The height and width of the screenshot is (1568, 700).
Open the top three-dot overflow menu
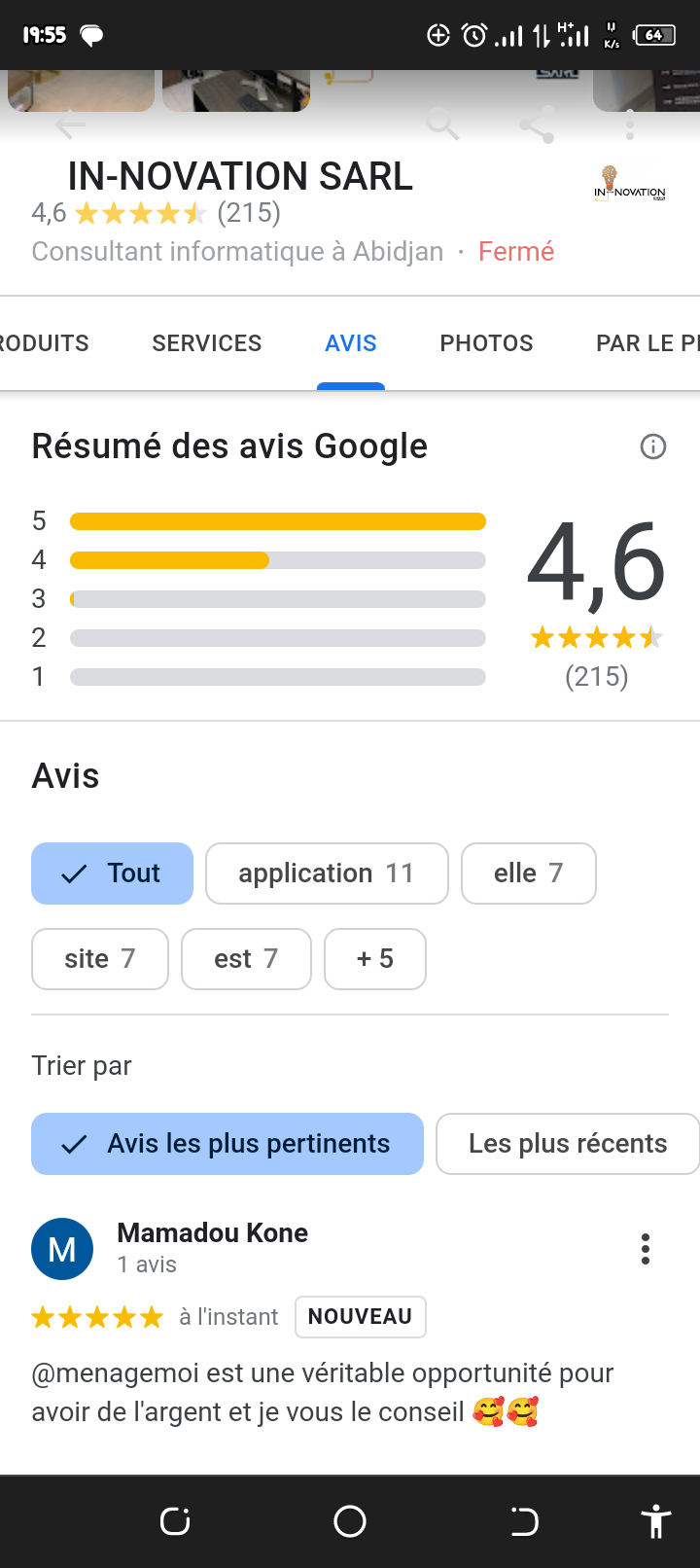point(630,125)
